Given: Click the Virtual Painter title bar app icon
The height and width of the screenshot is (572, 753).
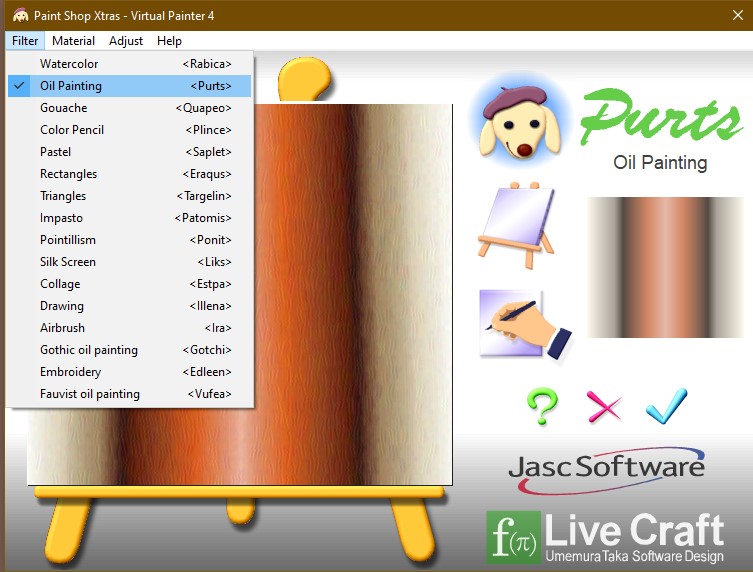Looking at the screenshot, I should pos(21,15).
